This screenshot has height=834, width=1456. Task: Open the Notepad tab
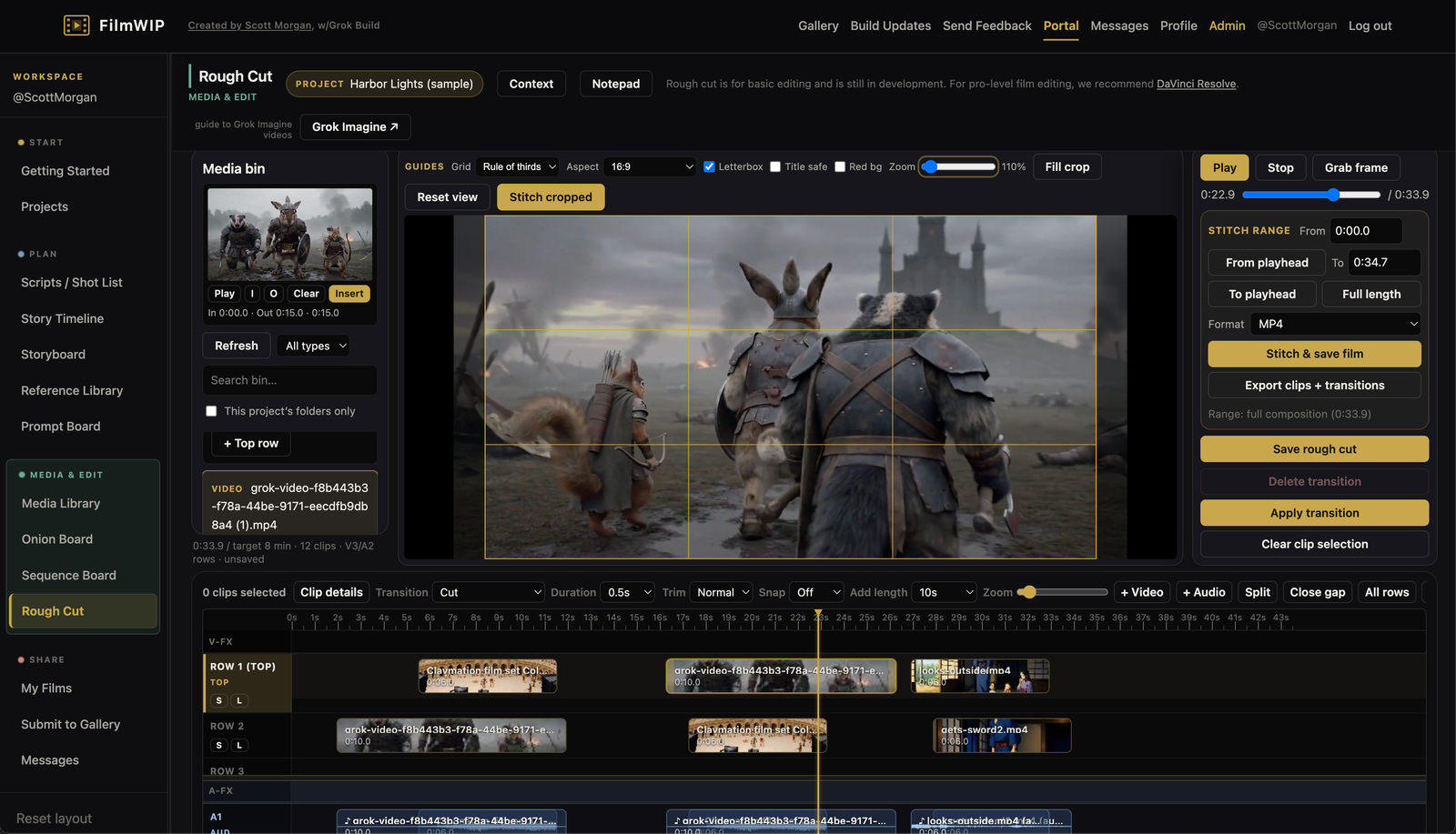615,84
